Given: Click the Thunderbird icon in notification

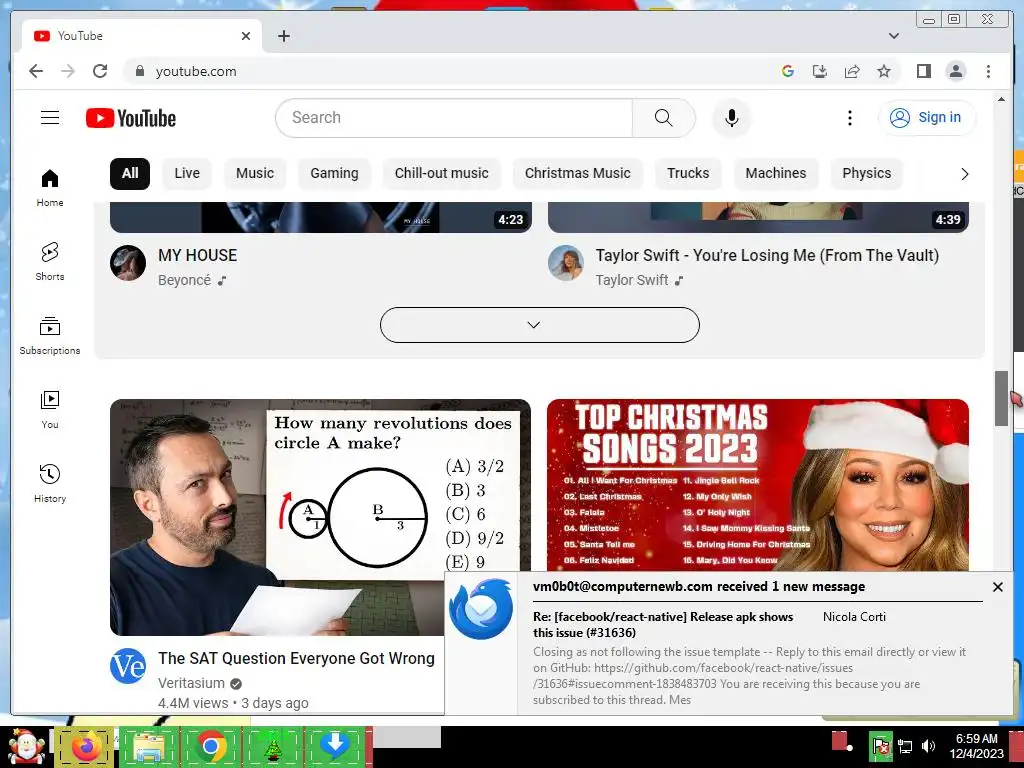Looking at the screenshot, I should [x=481, y=609].
